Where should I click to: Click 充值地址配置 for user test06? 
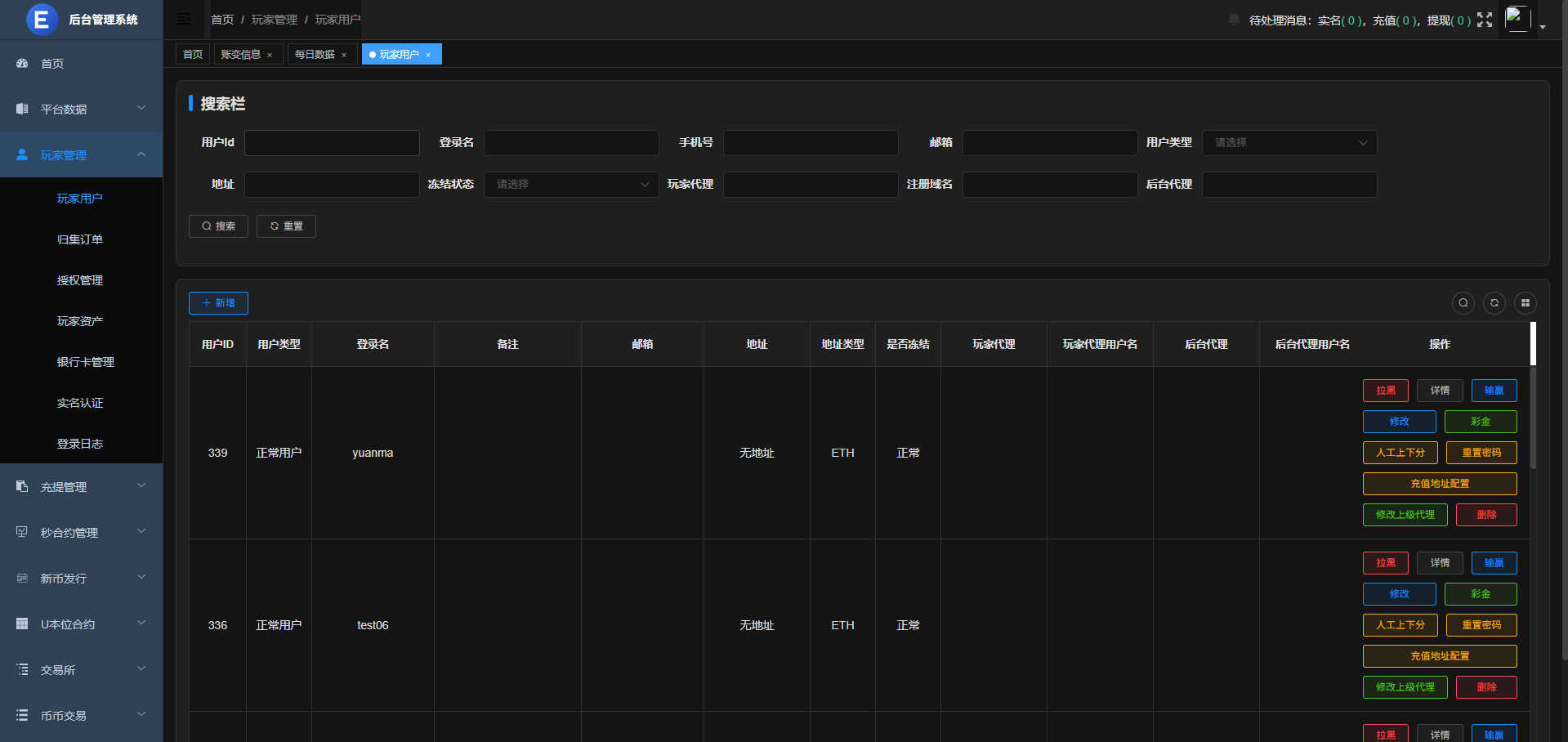(x=1440, y=656)
